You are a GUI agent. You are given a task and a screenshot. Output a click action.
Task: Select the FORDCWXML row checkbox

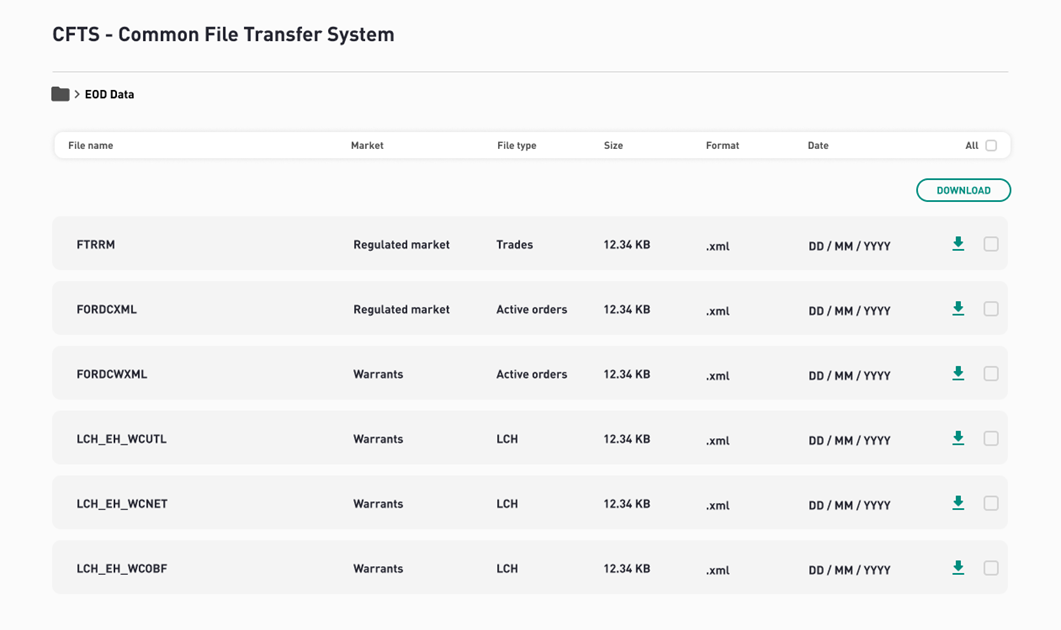click(x=991, y=374)
